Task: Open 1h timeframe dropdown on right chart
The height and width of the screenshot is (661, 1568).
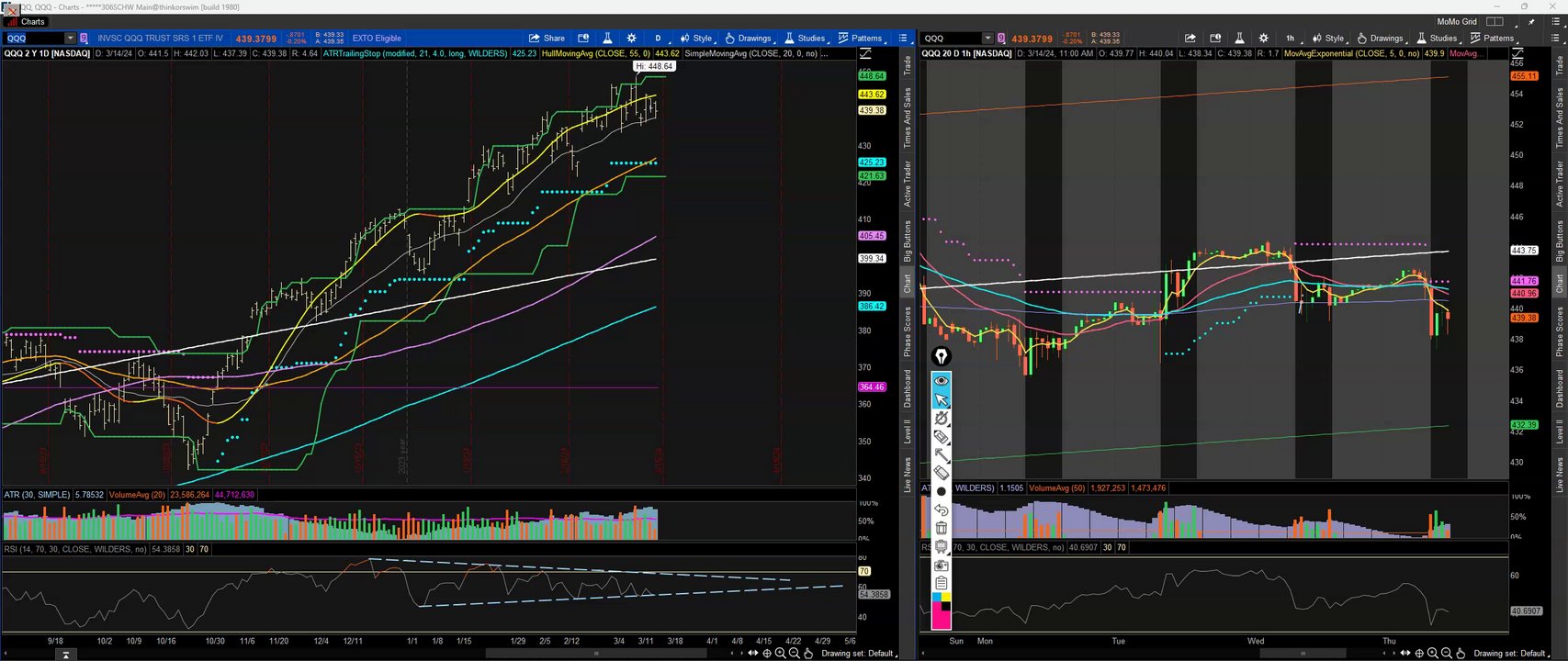Action: [x=1291, y=39]
